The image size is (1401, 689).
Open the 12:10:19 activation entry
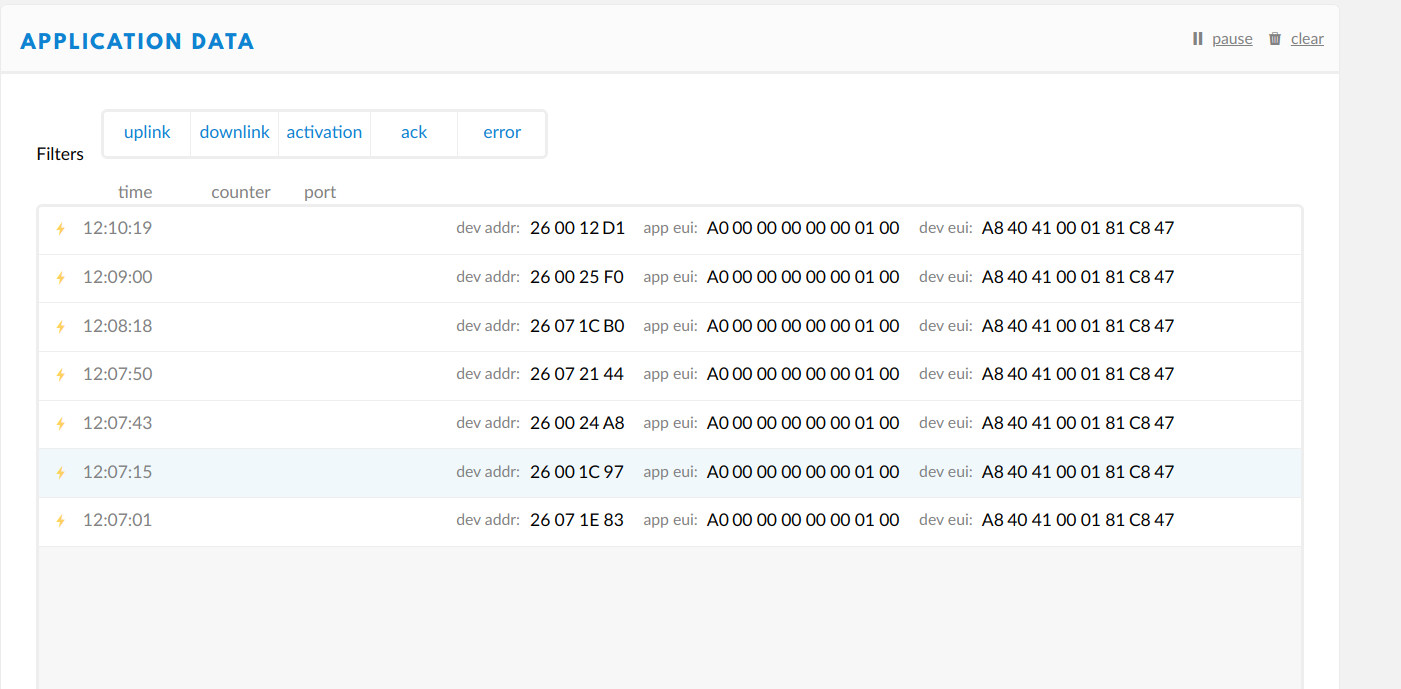point(670,230)
